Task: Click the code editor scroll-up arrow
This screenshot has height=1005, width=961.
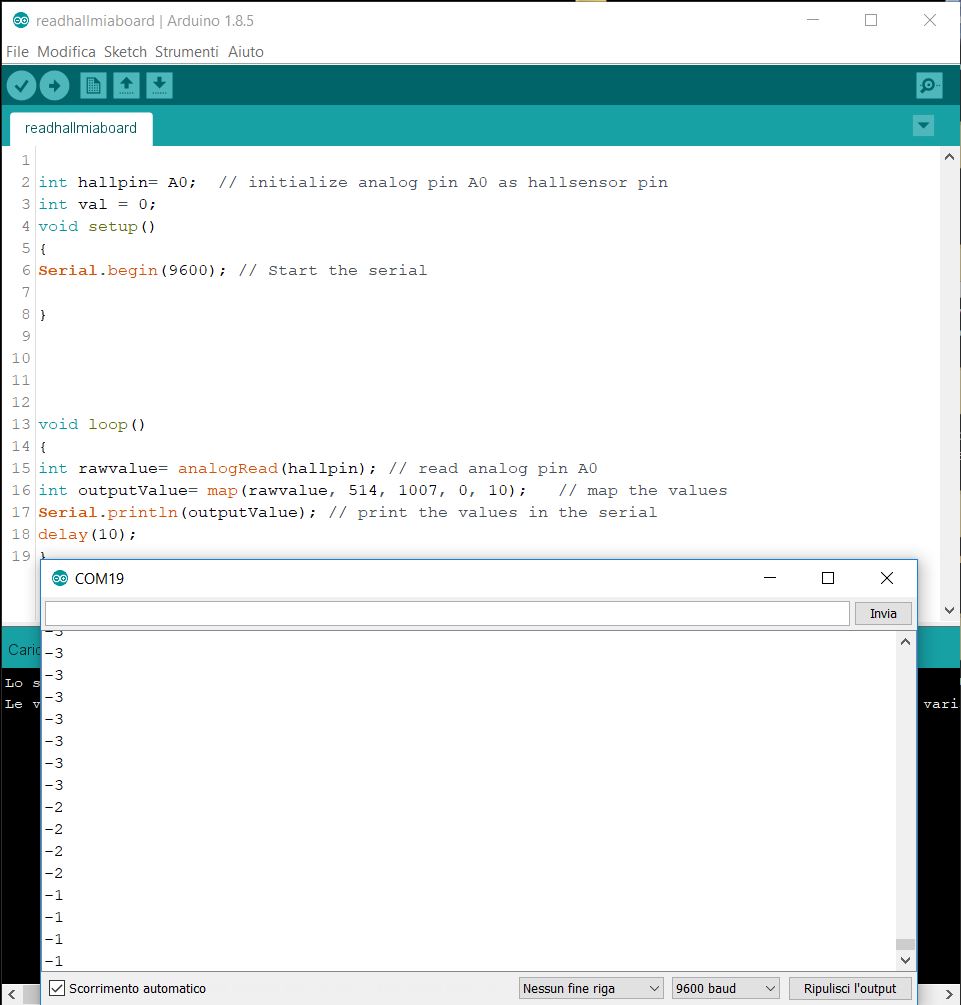Action: click(949, 156)
